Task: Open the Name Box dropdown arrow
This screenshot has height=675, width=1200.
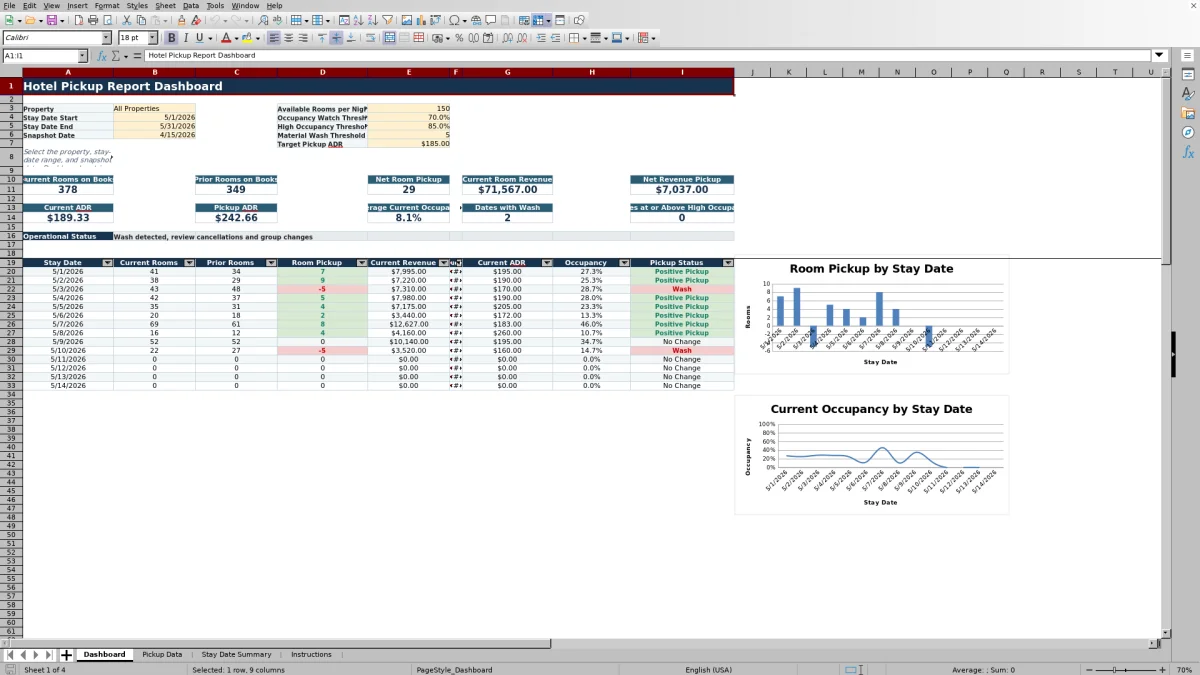Action: [82, 56]
